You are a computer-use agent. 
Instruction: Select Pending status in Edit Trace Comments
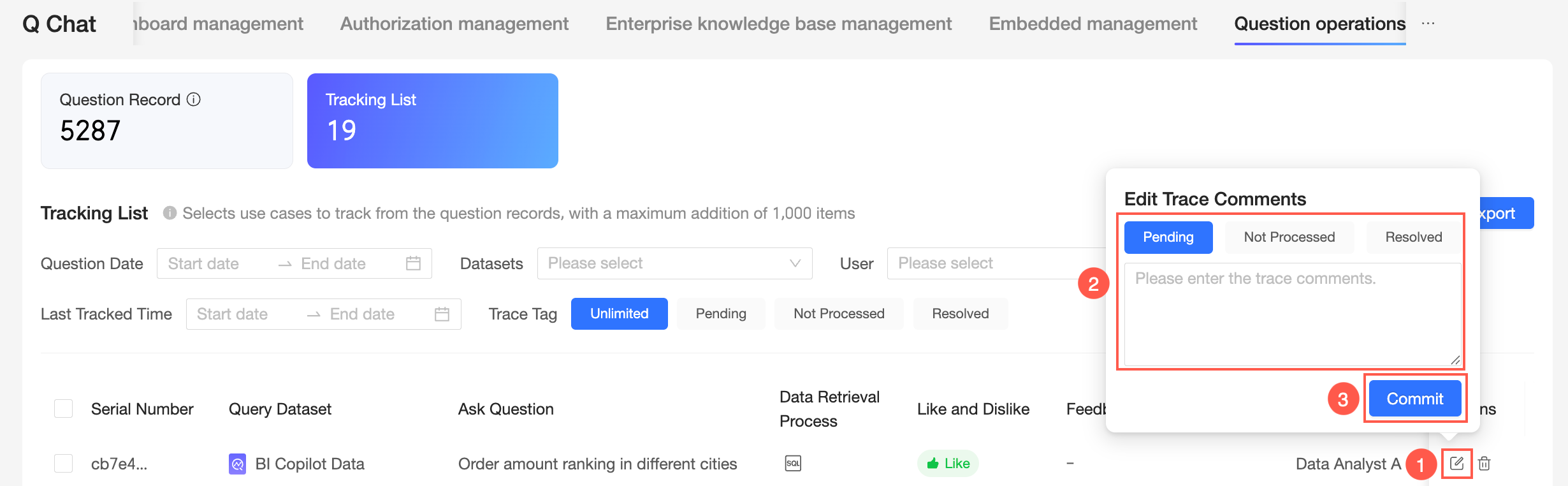pos(1168,237)
